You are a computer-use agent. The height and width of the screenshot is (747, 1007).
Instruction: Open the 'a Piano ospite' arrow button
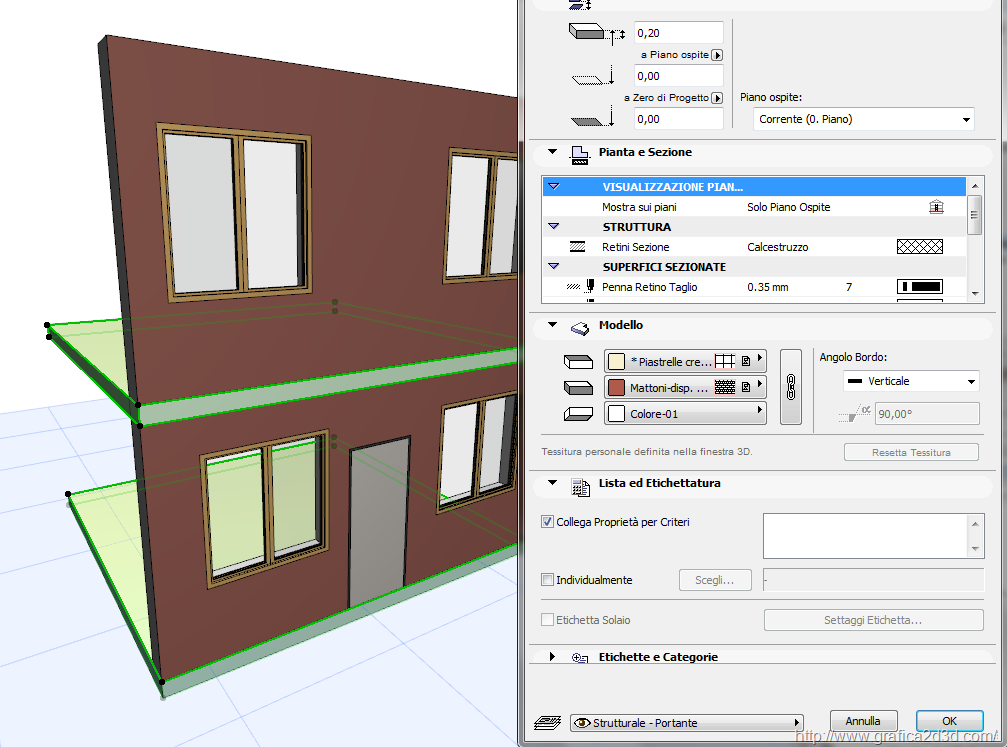717,55
